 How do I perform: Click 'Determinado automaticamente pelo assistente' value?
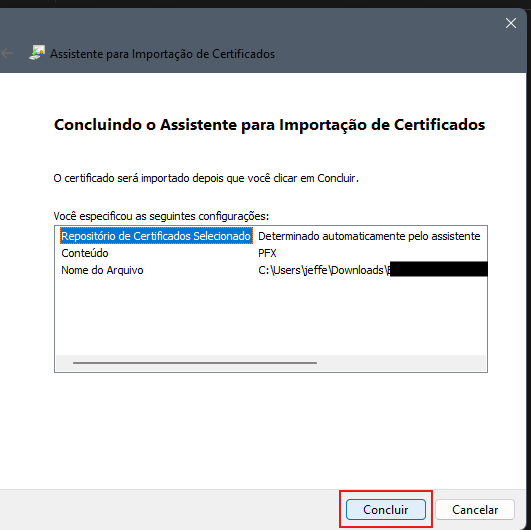(x=369, y=236)
